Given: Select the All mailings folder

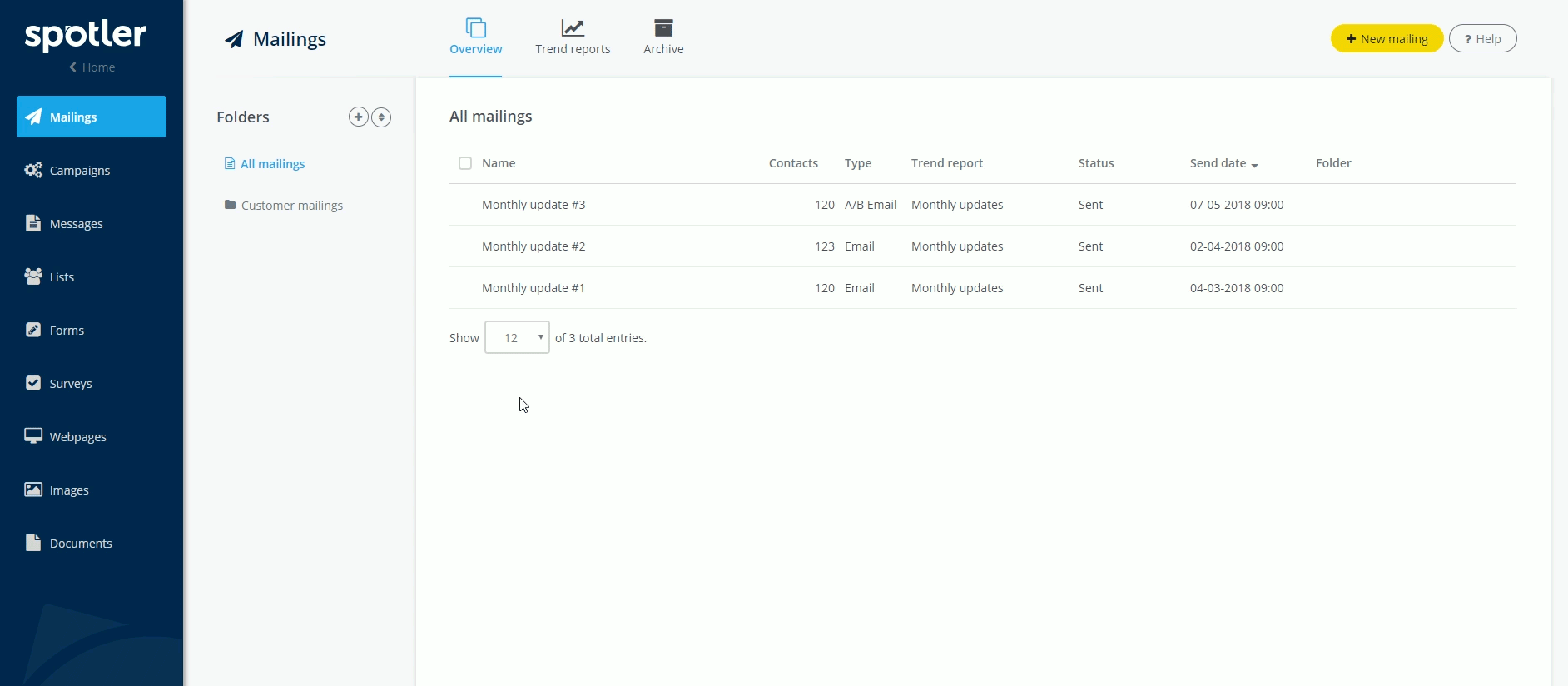Looking at the screenshot, I should pos(265,164).
